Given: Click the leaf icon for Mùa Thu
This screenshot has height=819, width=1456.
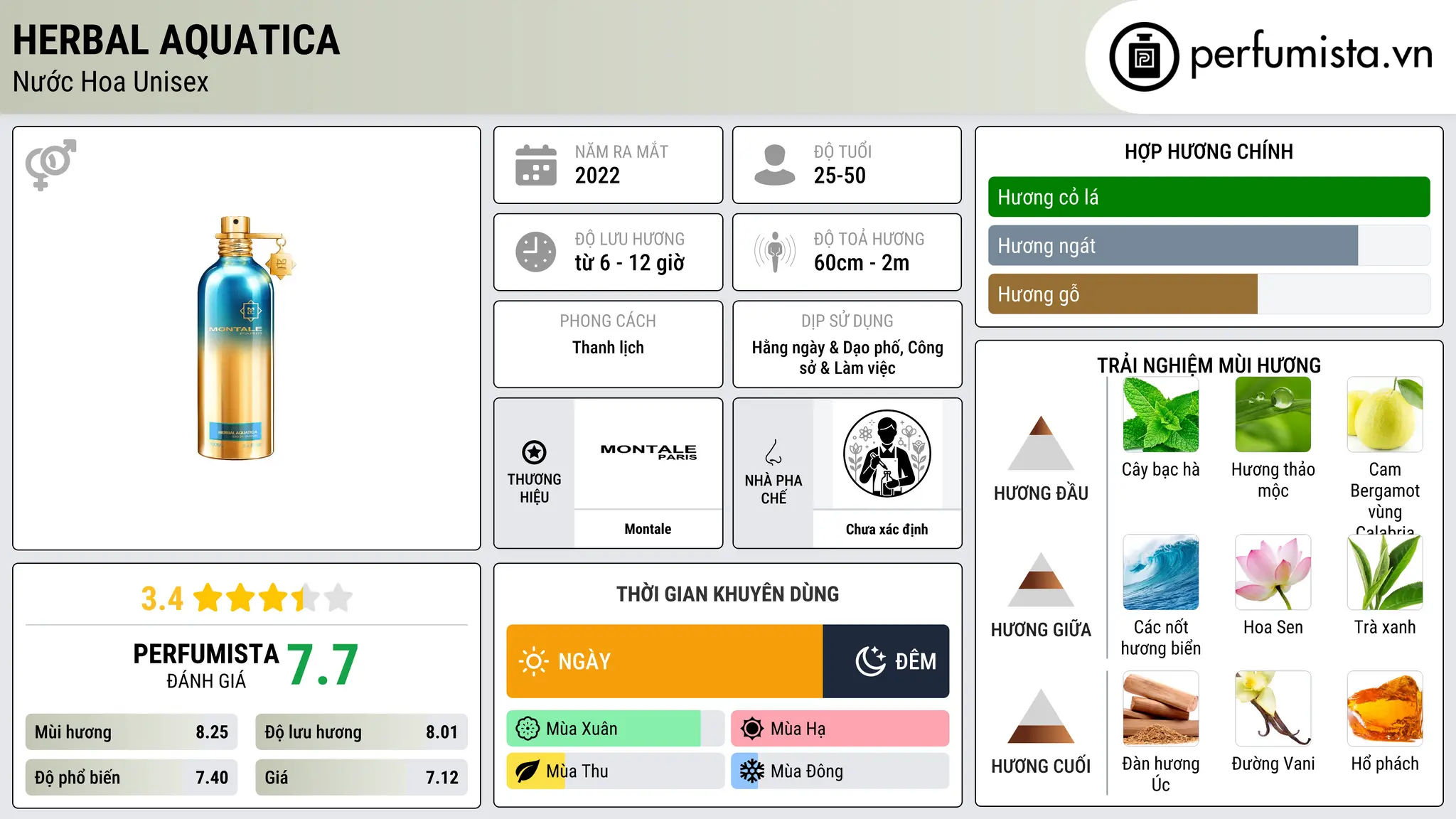Looking at the screenshot, I should point(528,771).
